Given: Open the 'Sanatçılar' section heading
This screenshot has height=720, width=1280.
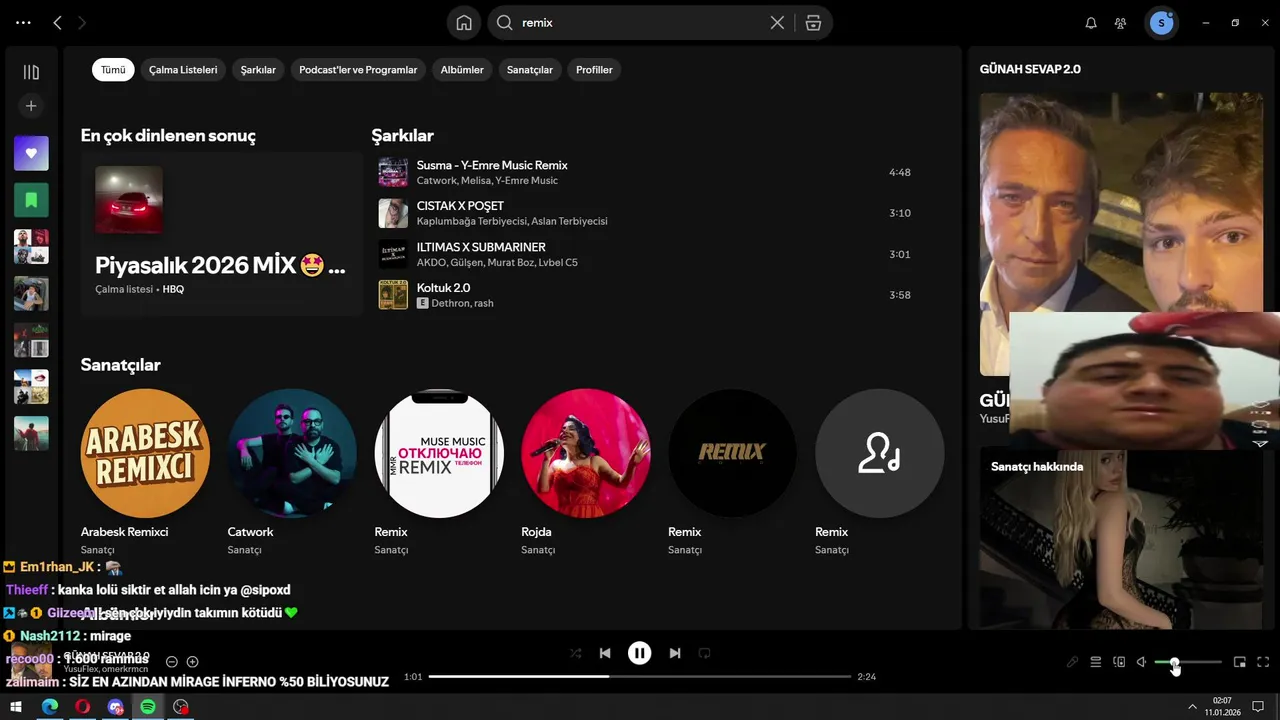Looking at the screenshot, I should click(x=120, y=365).
